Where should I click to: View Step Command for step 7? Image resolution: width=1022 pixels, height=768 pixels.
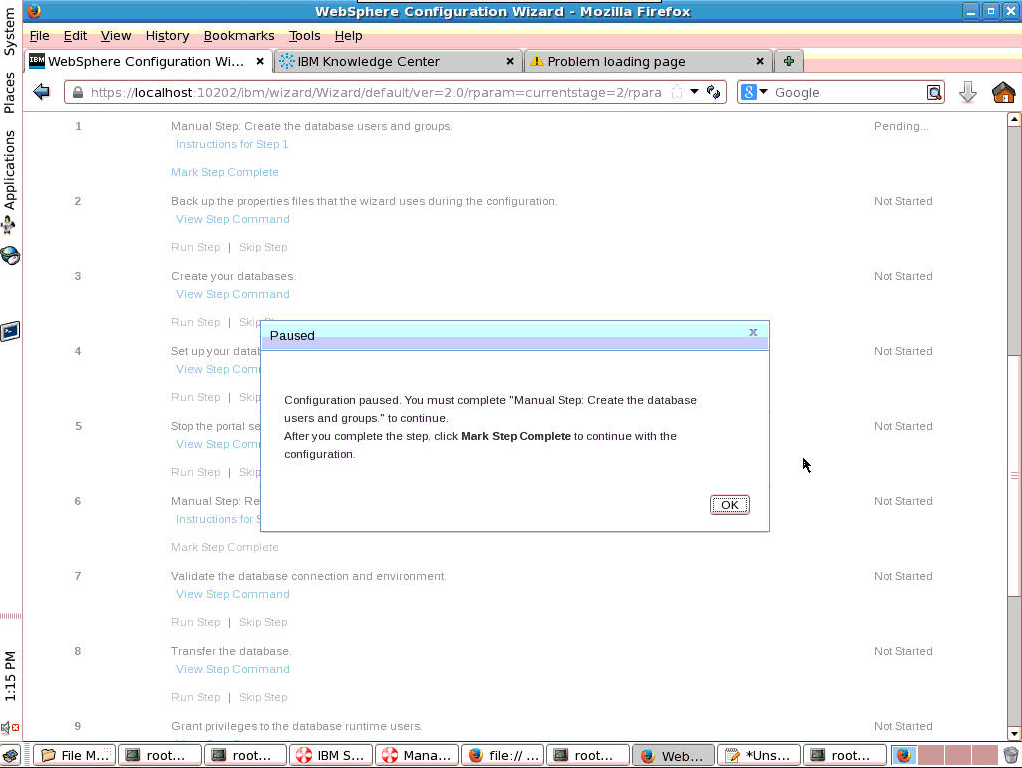[x=233, y=594]
